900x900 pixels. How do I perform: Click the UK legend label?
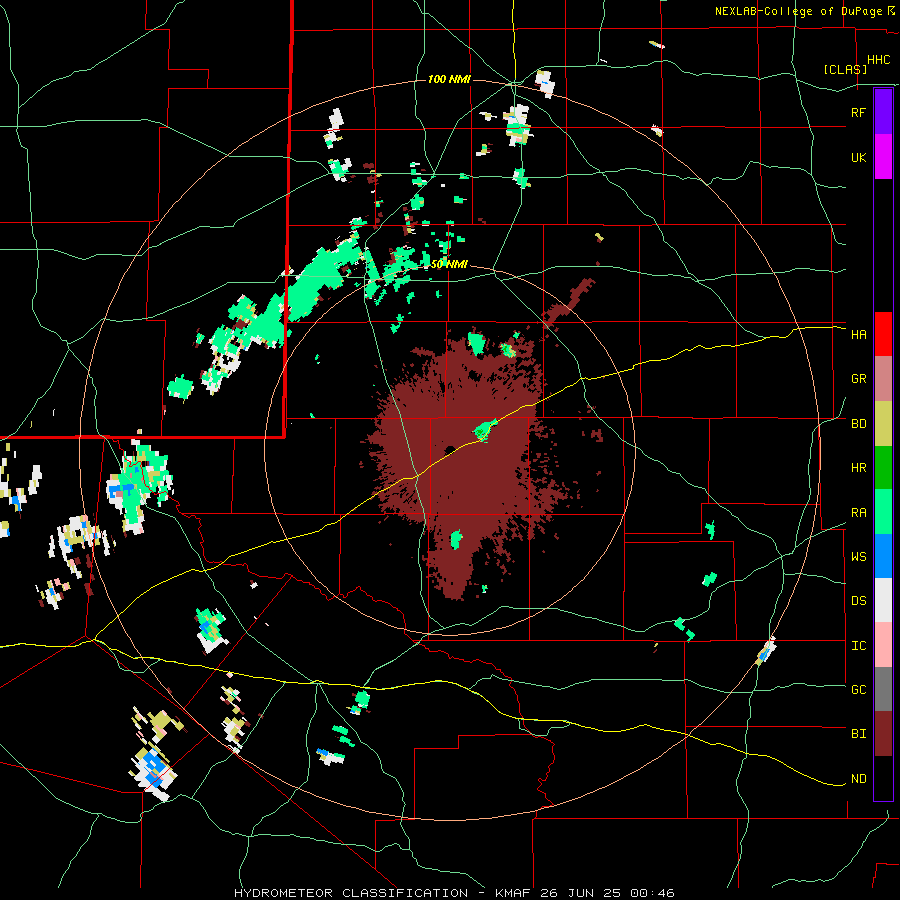pyautogui.click(x=858, y=157)
